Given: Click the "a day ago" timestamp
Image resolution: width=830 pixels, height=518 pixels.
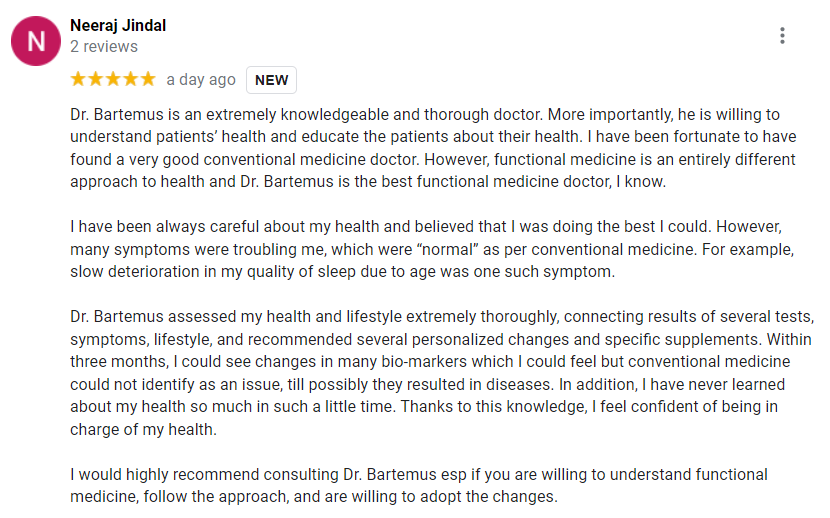Looking at the screenshot, I should coord(201,80).
